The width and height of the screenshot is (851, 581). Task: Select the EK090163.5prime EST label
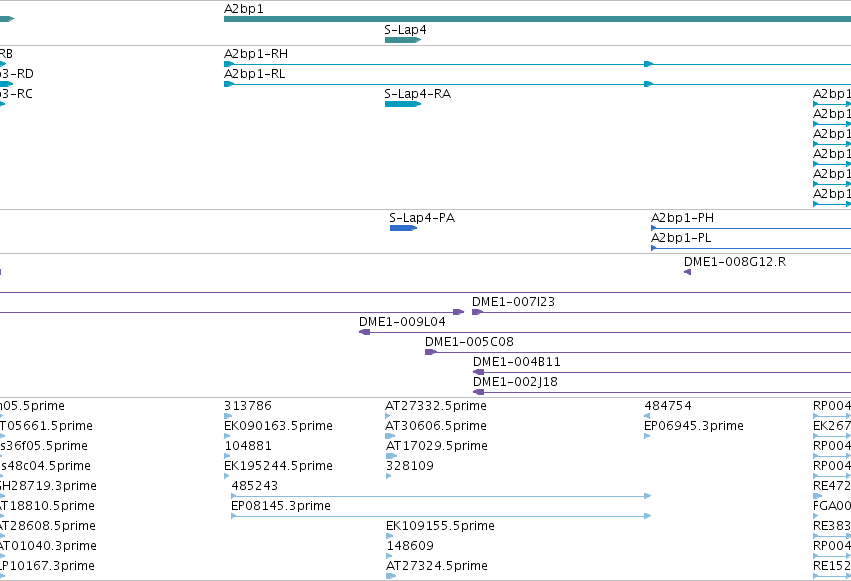(278, 426)
